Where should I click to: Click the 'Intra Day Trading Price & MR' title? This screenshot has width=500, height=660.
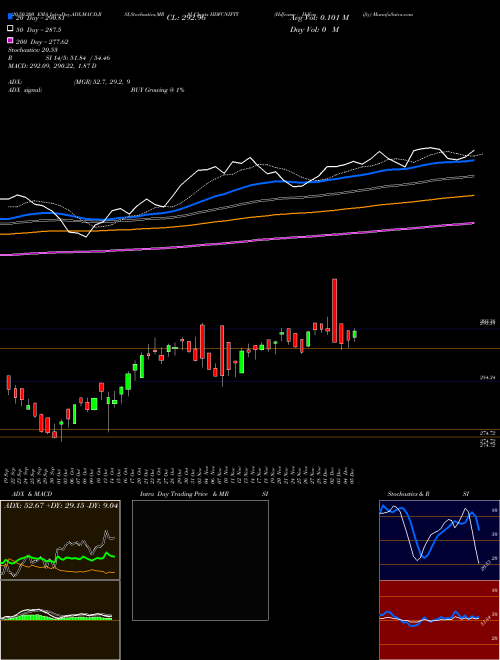(x=185, y=494)
